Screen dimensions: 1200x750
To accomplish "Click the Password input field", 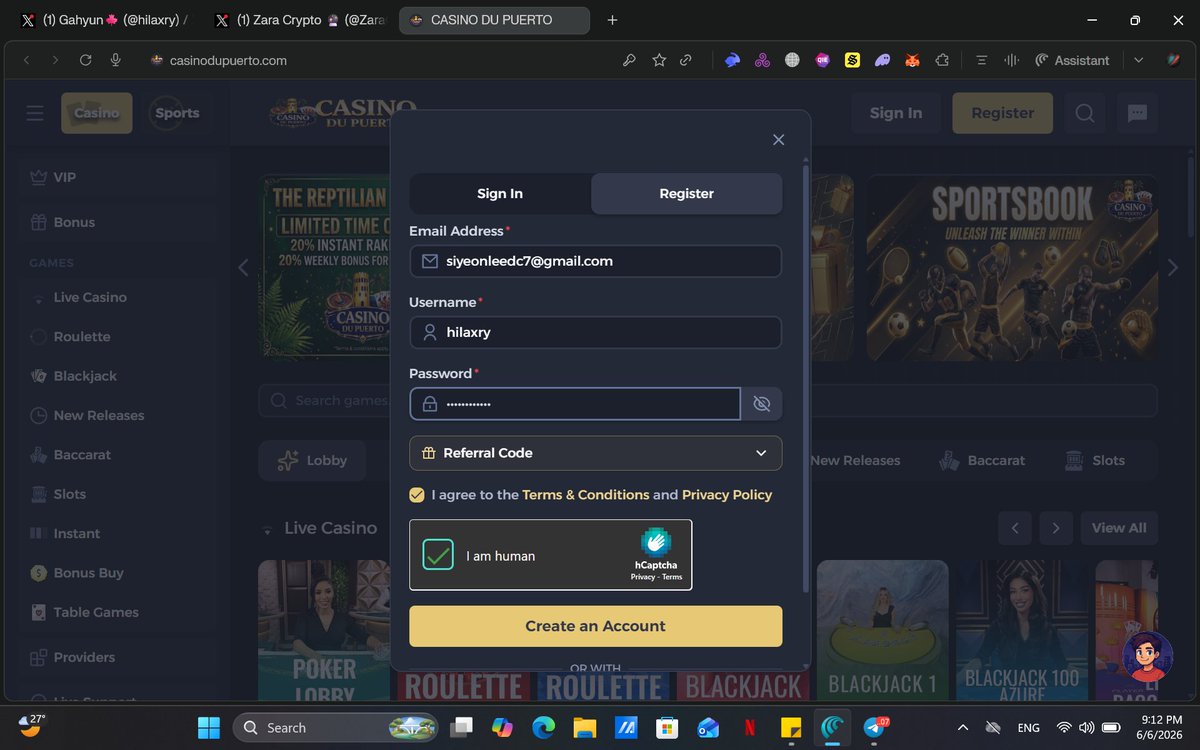I will tap(575, 404).
